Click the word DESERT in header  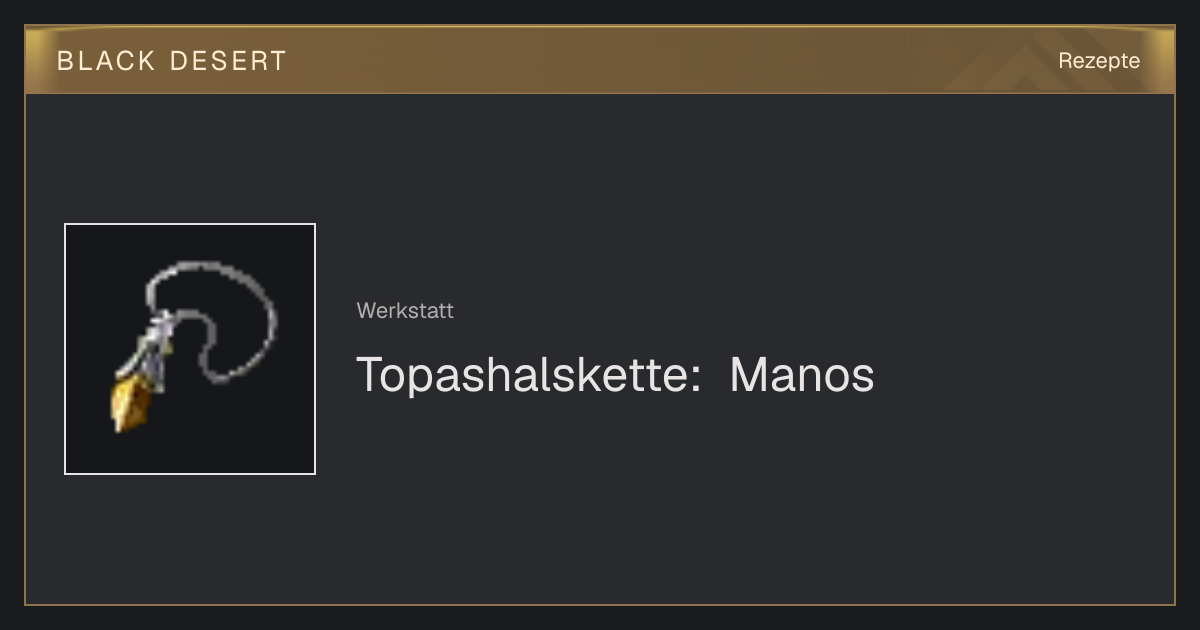228,61
